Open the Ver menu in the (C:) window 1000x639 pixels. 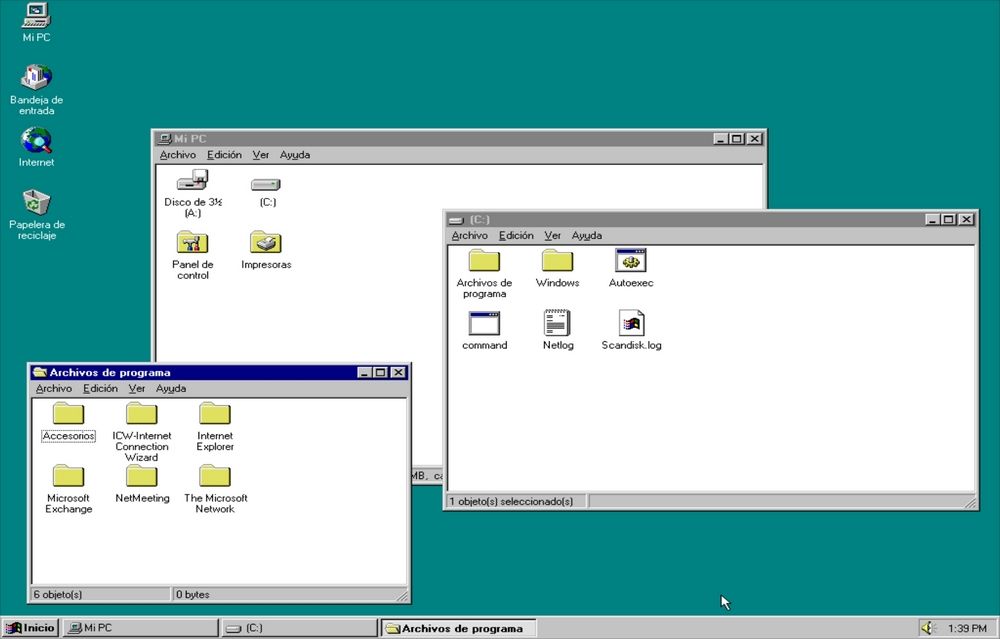click(x=552, y=235)
